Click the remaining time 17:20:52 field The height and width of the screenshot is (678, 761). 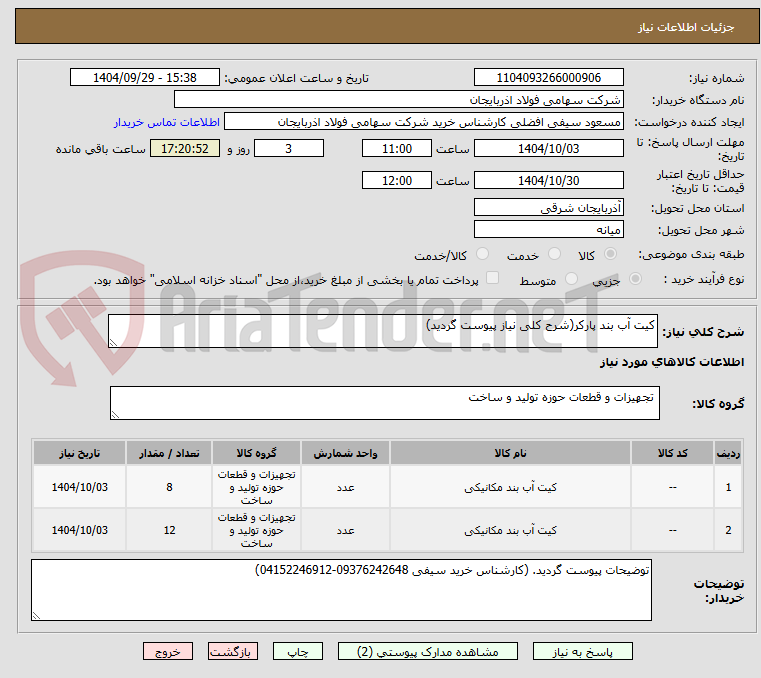[185, 148]
